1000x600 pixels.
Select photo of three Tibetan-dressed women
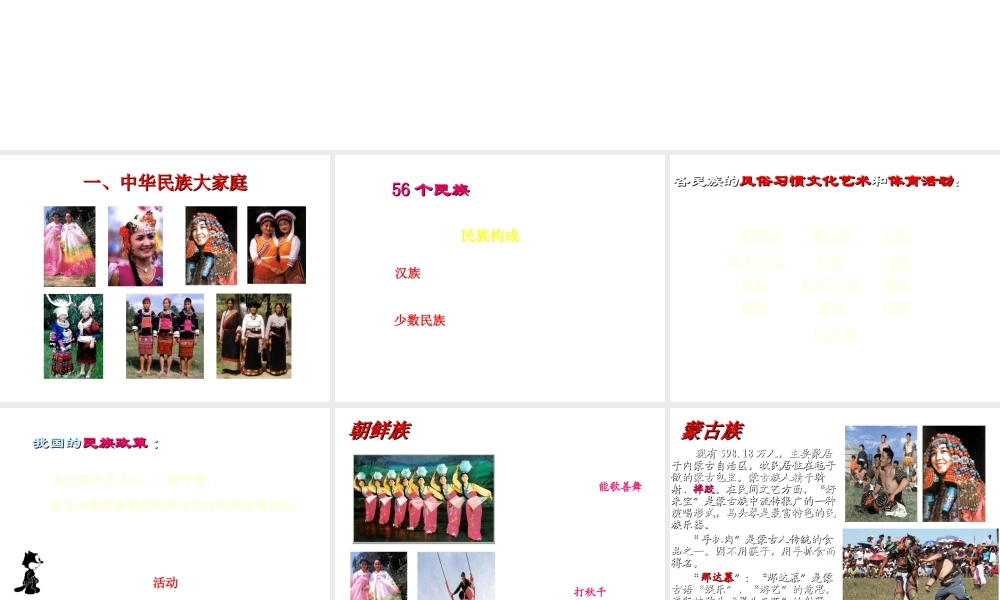(x=254, y=336)
